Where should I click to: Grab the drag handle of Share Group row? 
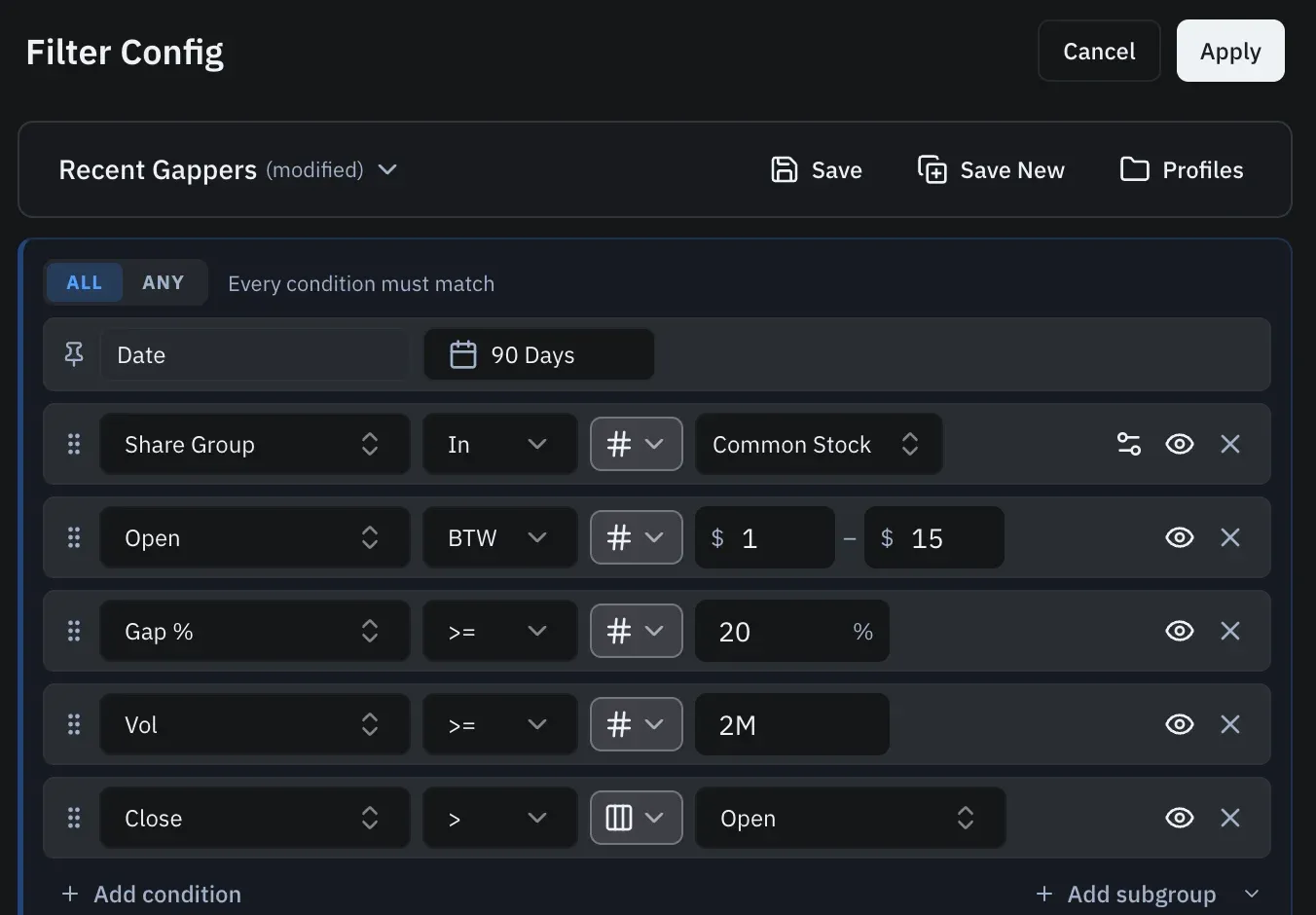pos(74,444)
